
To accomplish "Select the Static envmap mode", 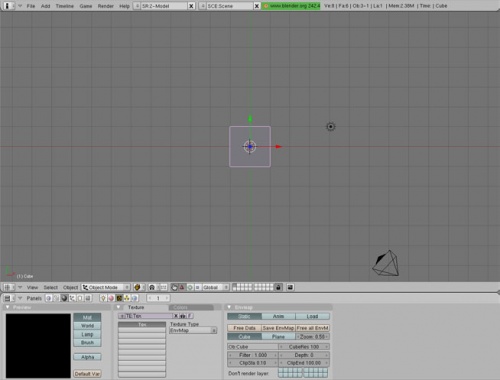I will pos(244,316).
